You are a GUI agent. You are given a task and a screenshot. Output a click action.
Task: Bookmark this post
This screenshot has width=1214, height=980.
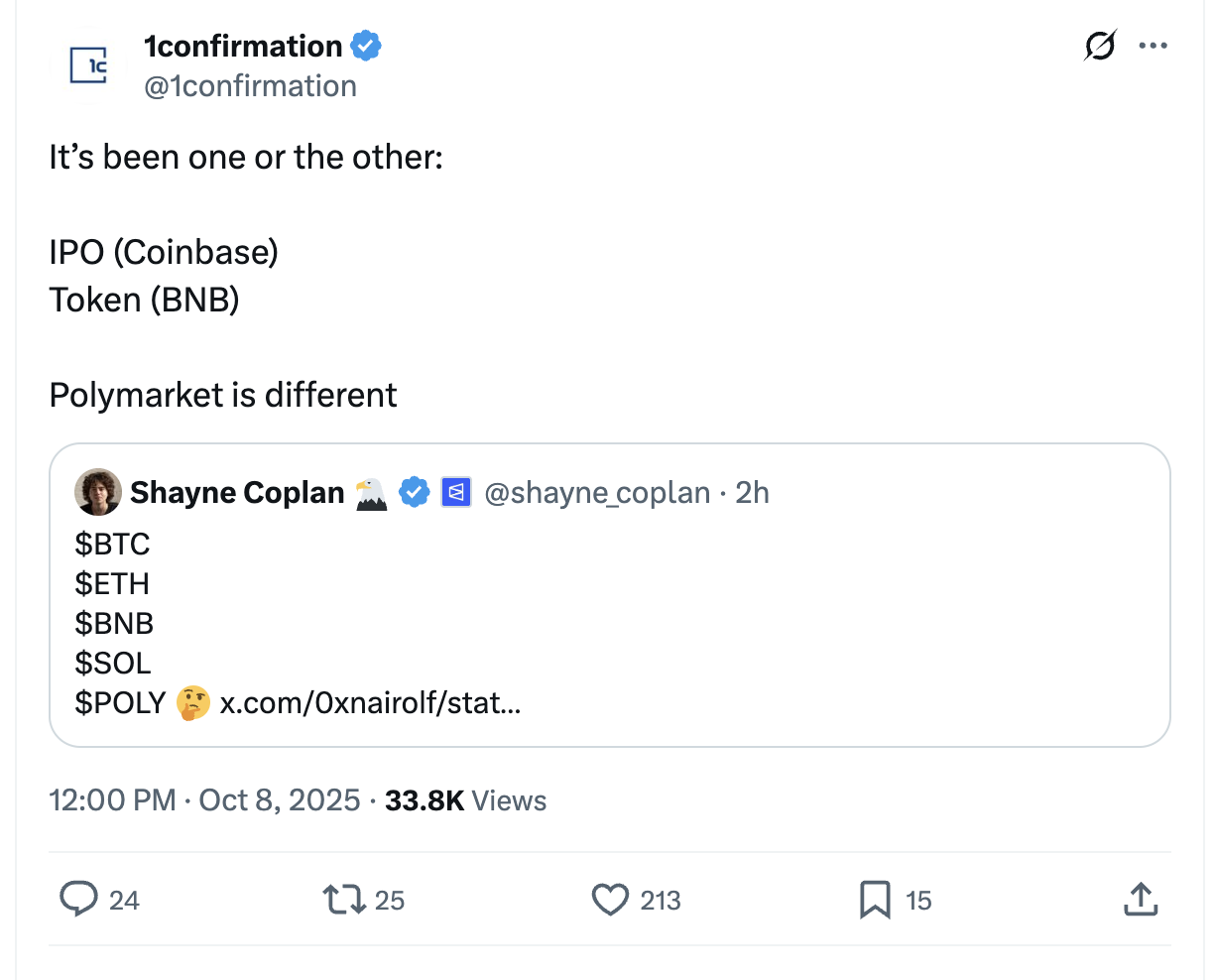[x=875, y=899]
